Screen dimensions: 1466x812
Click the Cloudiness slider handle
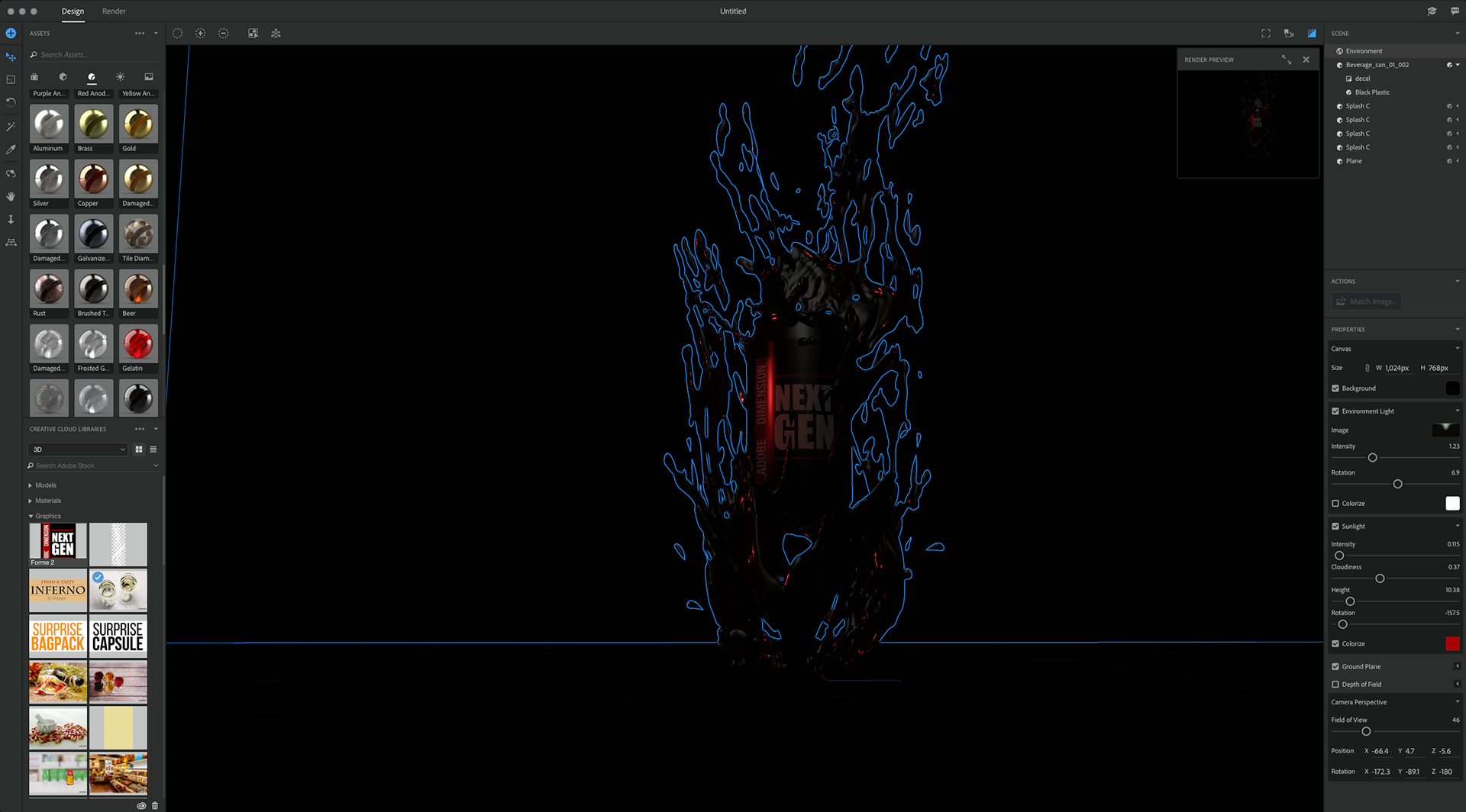[1380, 578]
